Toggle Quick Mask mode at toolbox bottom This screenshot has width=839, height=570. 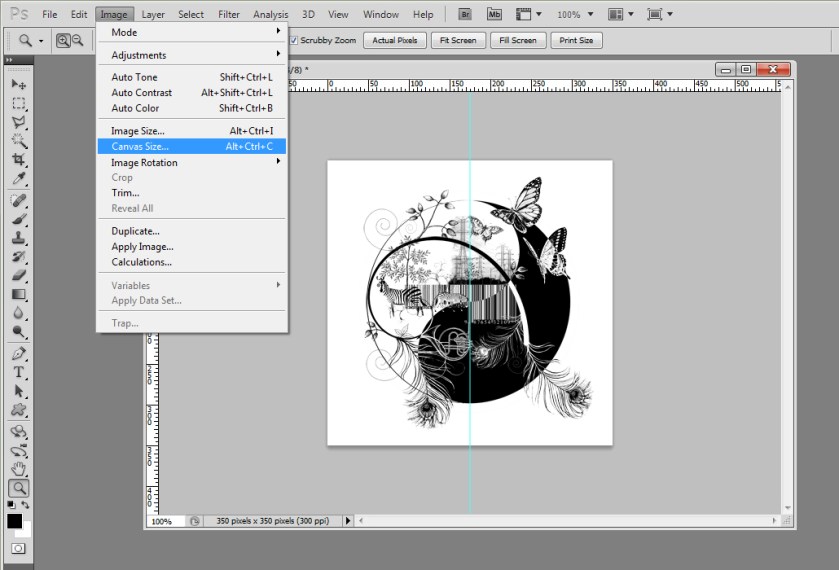[19, 549]
